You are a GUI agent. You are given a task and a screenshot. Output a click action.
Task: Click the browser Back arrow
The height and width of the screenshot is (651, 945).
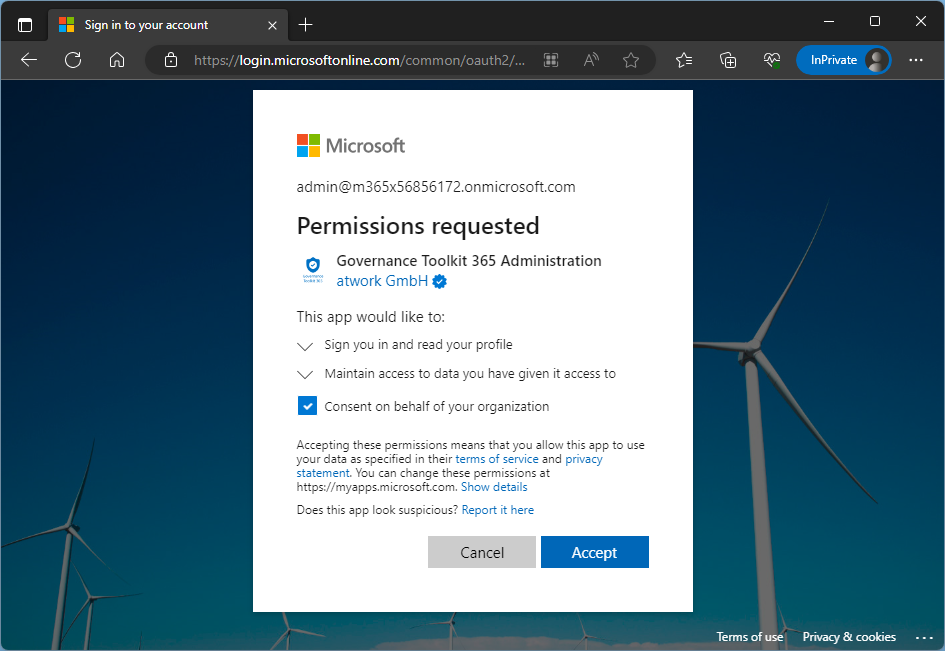(x=29, y=60)
